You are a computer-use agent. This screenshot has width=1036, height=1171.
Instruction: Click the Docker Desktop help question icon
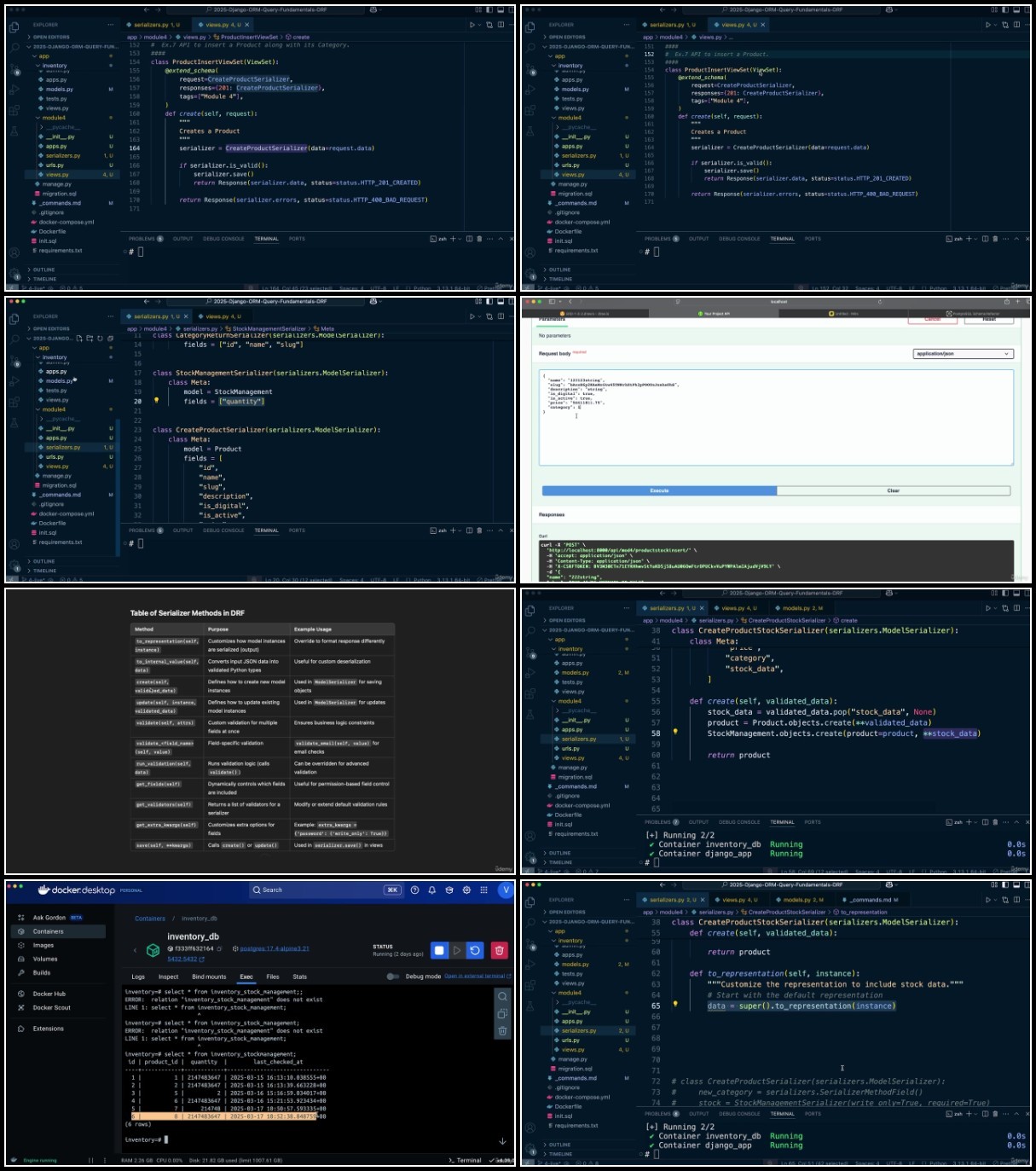(x=414, y=890)
